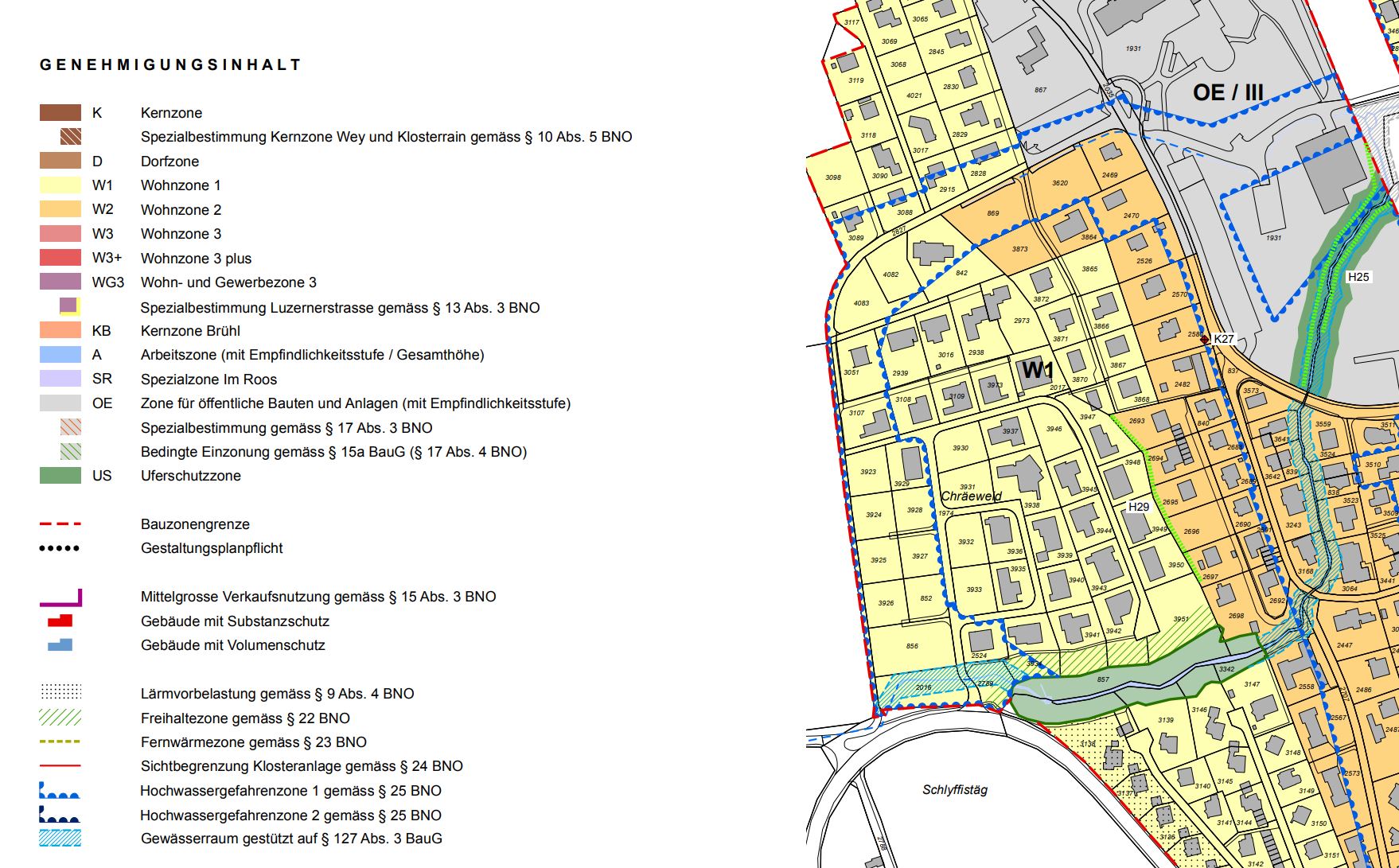Click orange hatched § 17 Abs. 3 symbol
The image size is (1399, 868).
71,427
